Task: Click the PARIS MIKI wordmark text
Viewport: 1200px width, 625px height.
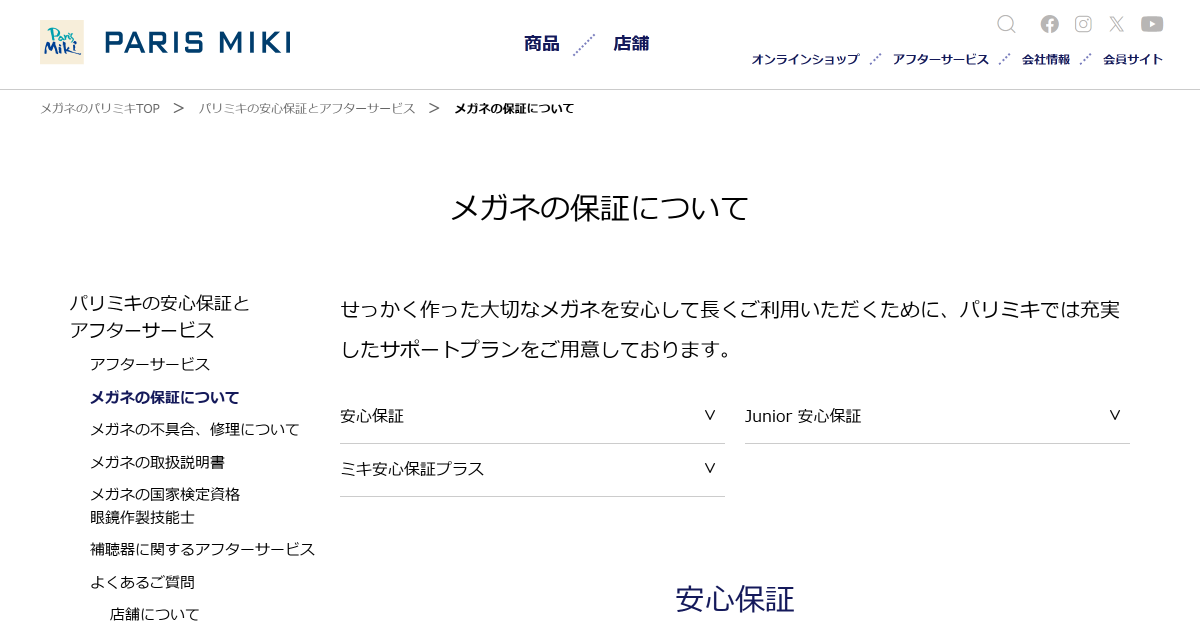Action: coord(197,42)
